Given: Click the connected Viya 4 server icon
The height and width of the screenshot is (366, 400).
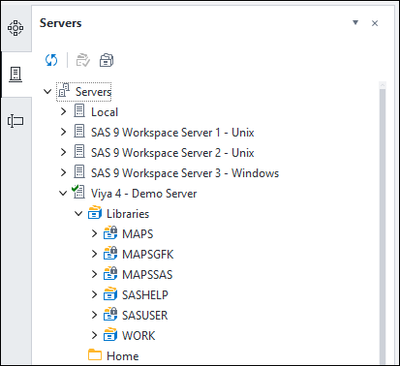Looking at the screenshot, I should (x=78, y=192).
